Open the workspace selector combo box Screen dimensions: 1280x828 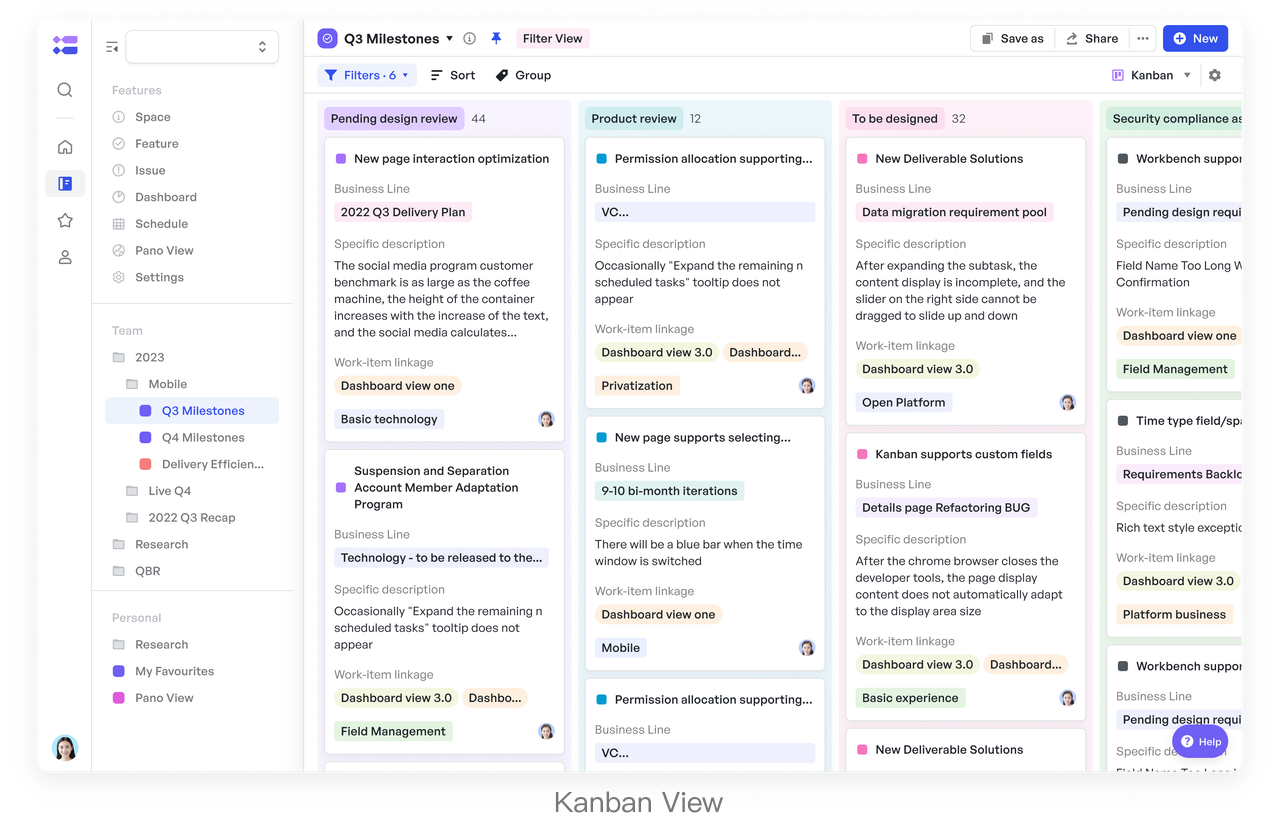coord(202,46)
